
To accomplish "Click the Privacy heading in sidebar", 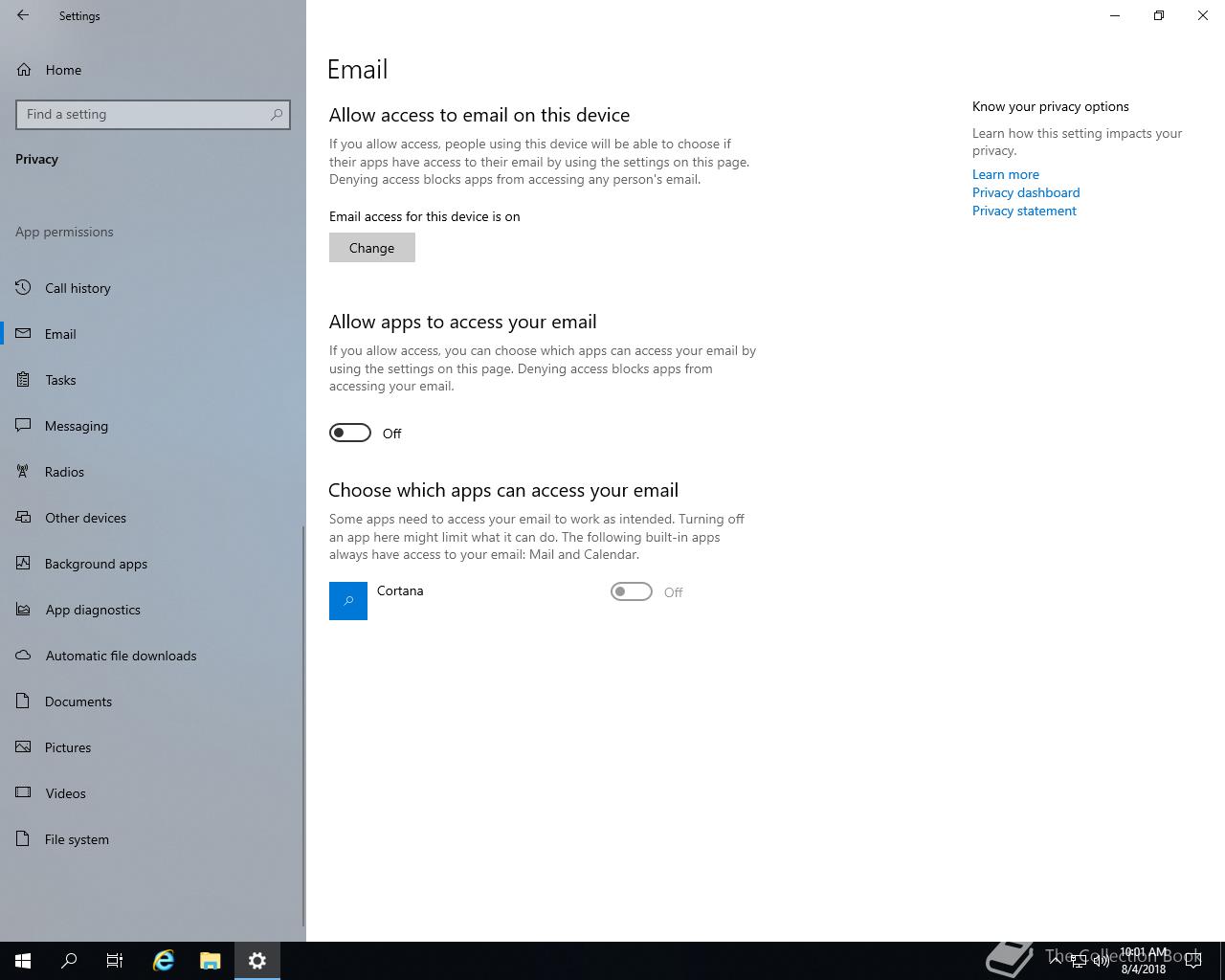I will [36, 159].
